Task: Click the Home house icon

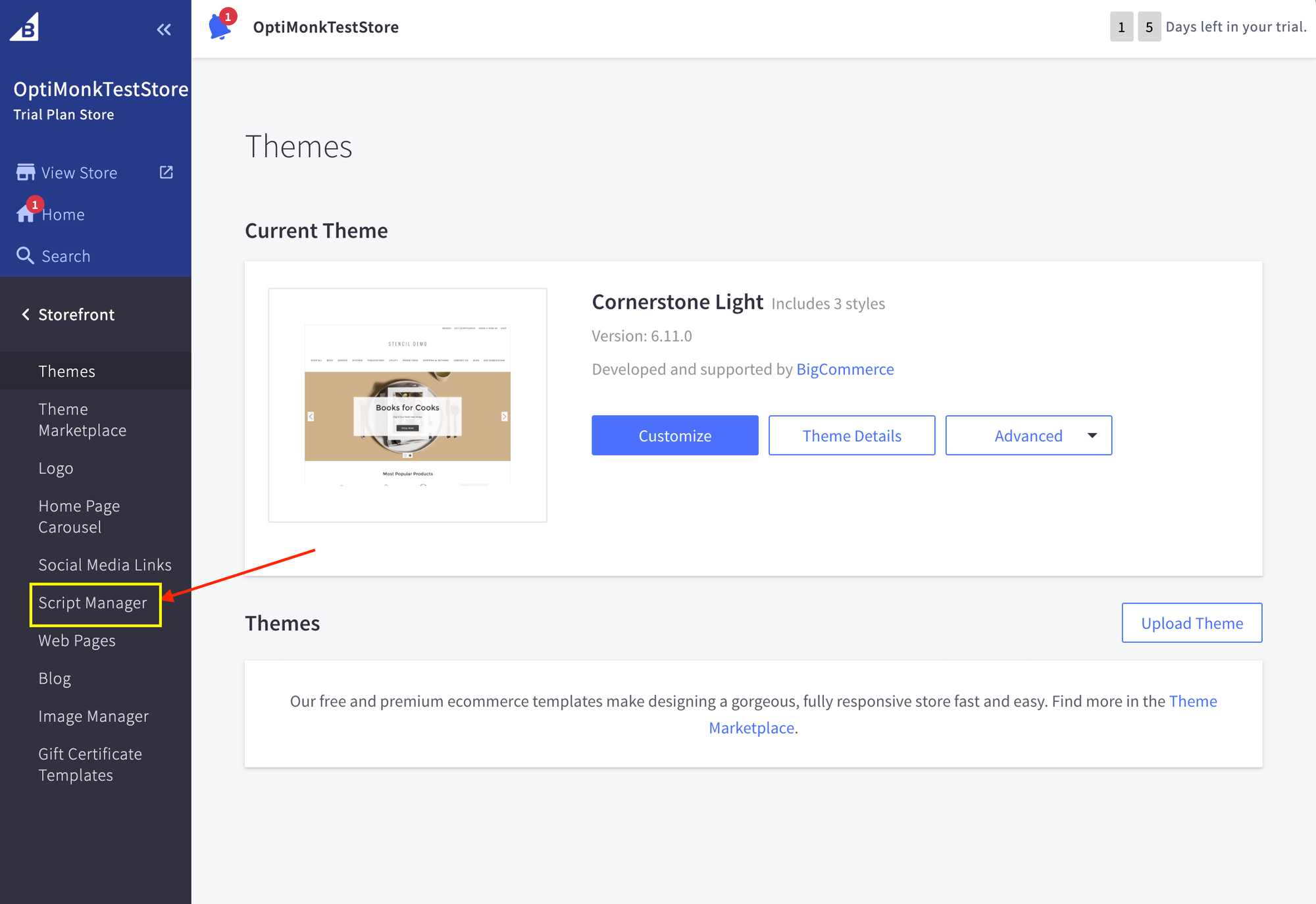Action: [x=26, y=214]
